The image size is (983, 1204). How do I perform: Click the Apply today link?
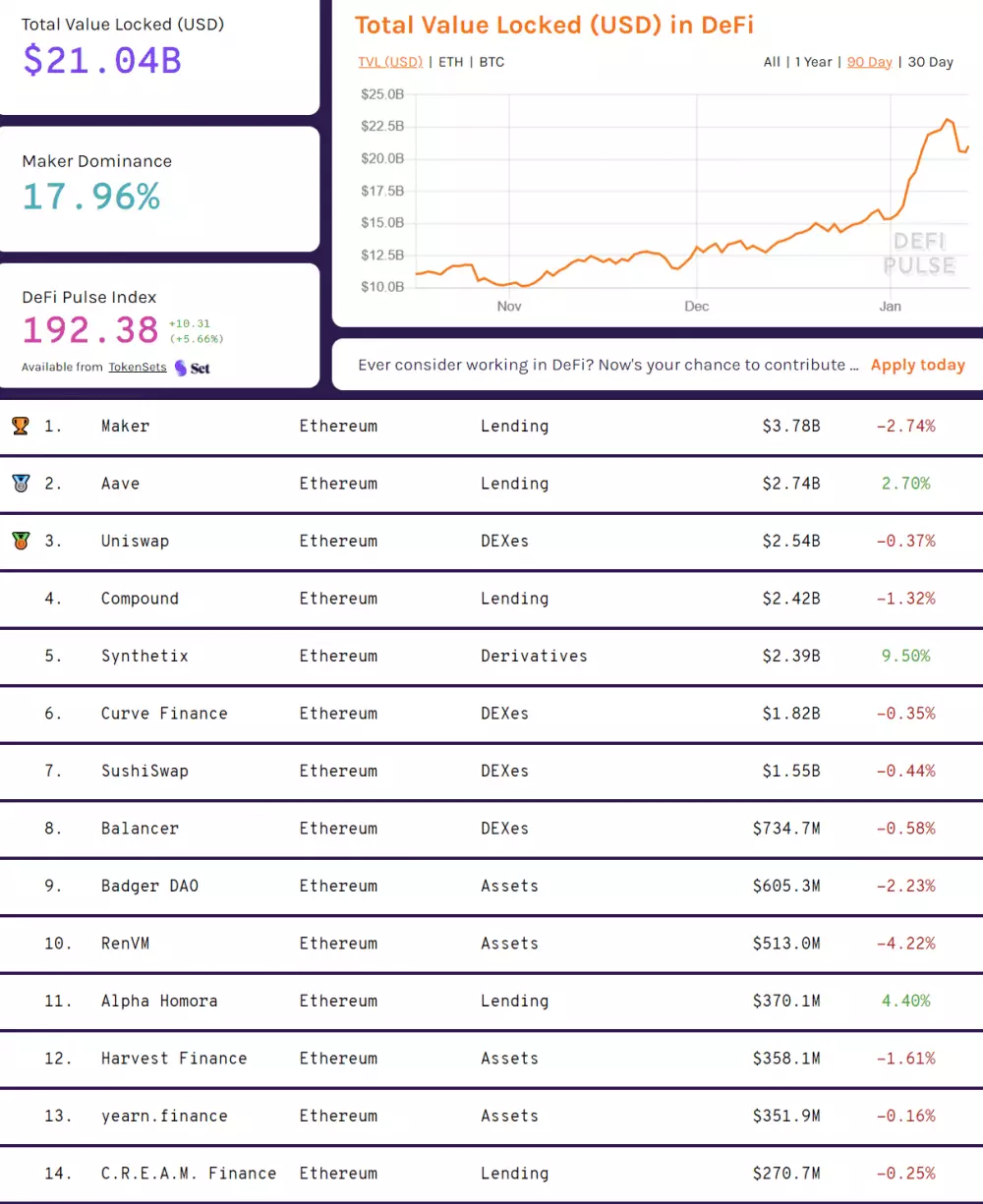point(917,365)
